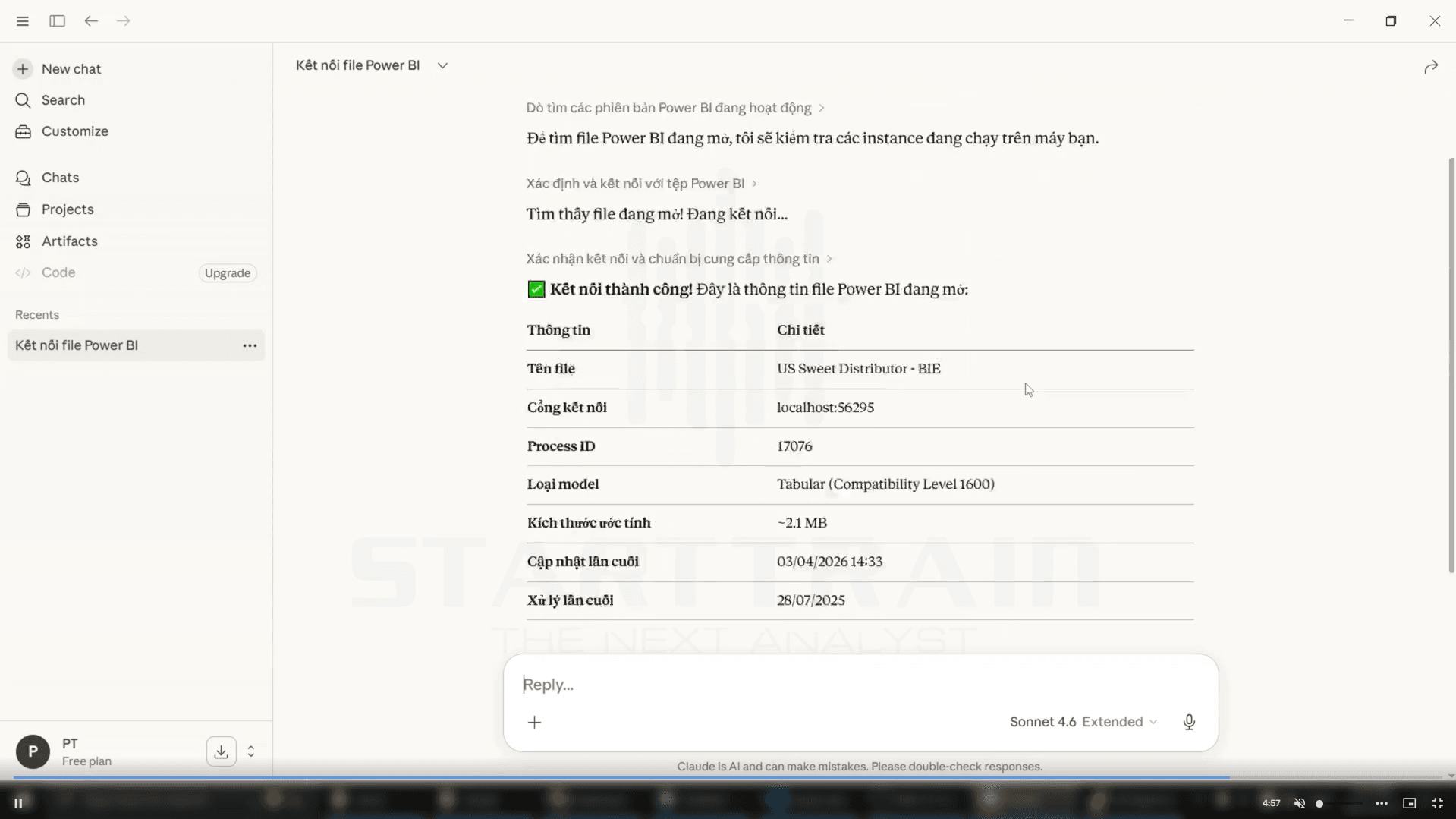Open the Sonnet 4.6 Extended model selector

point(1083,722)
